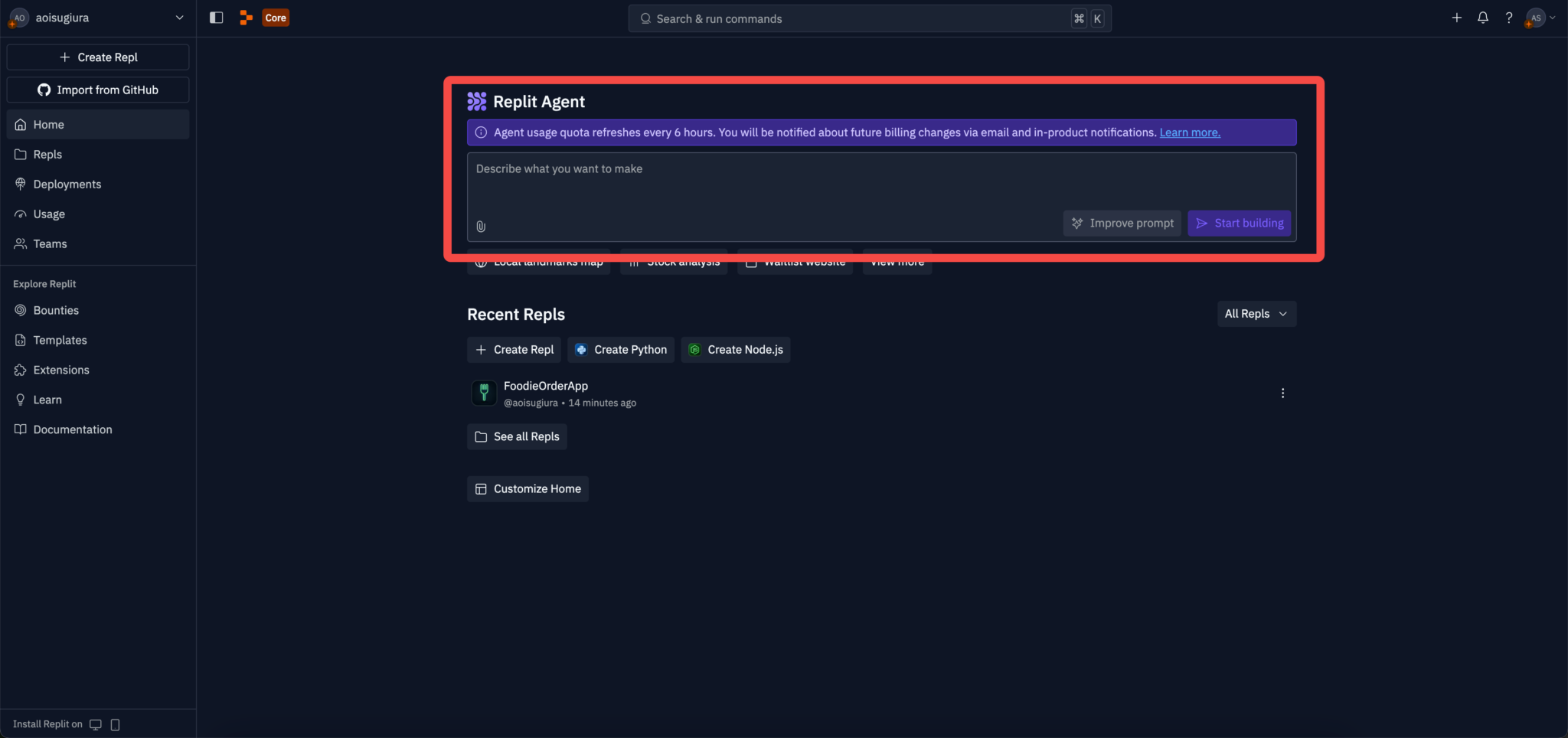The width and height of the screenshot is (1568, 738).
Task: Click the Learn more link
Action: (1190, 132)
